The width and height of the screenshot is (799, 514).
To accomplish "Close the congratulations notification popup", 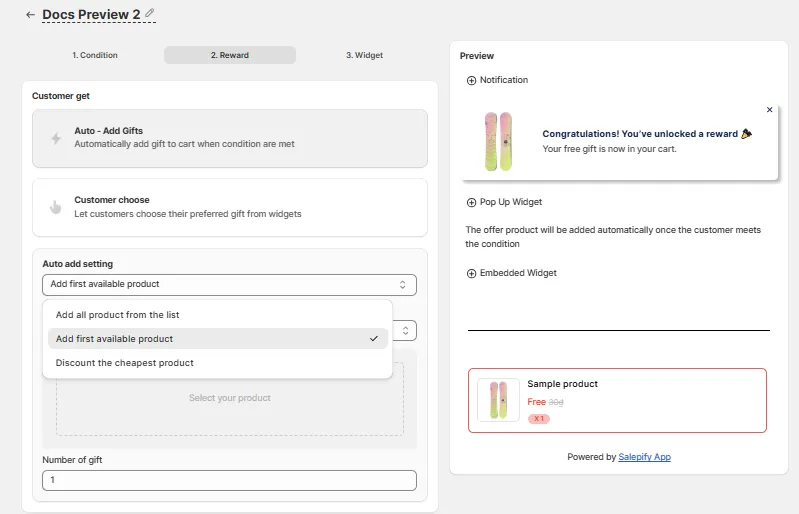I will (x=769, y=110).
